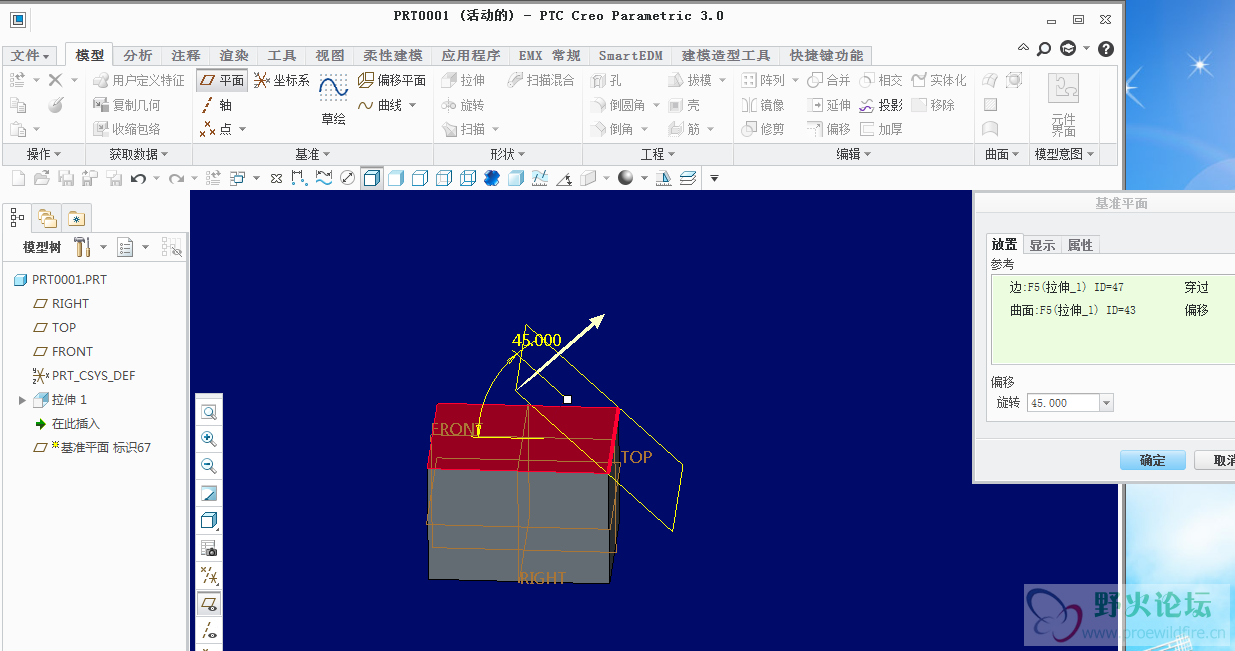Click the saved views camera icon
The height and width of the screenshot is (651, 1235).
click(209, 548)
